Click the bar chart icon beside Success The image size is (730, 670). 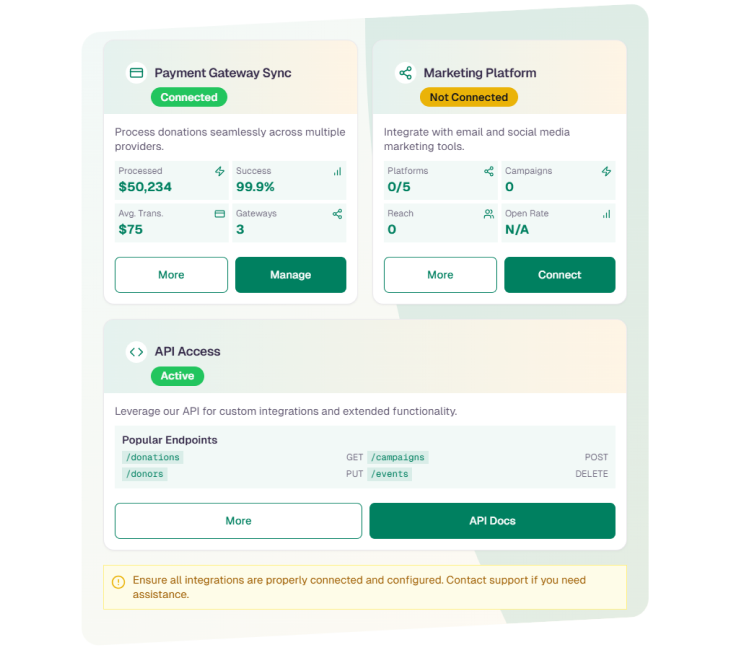tap(337, 171)
